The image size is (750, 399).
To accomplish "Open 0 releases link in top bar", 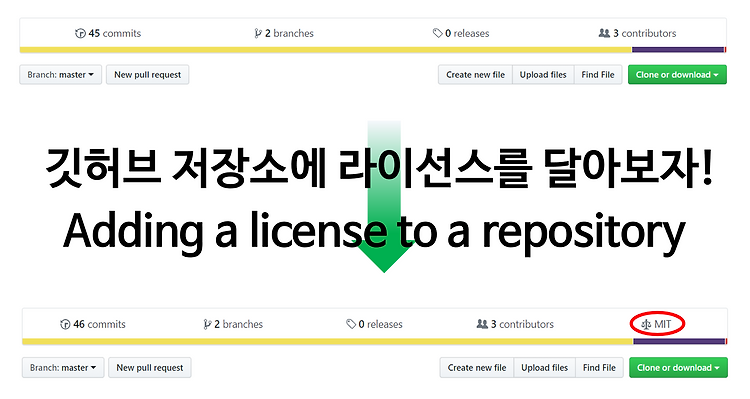I will pos(461,33).
